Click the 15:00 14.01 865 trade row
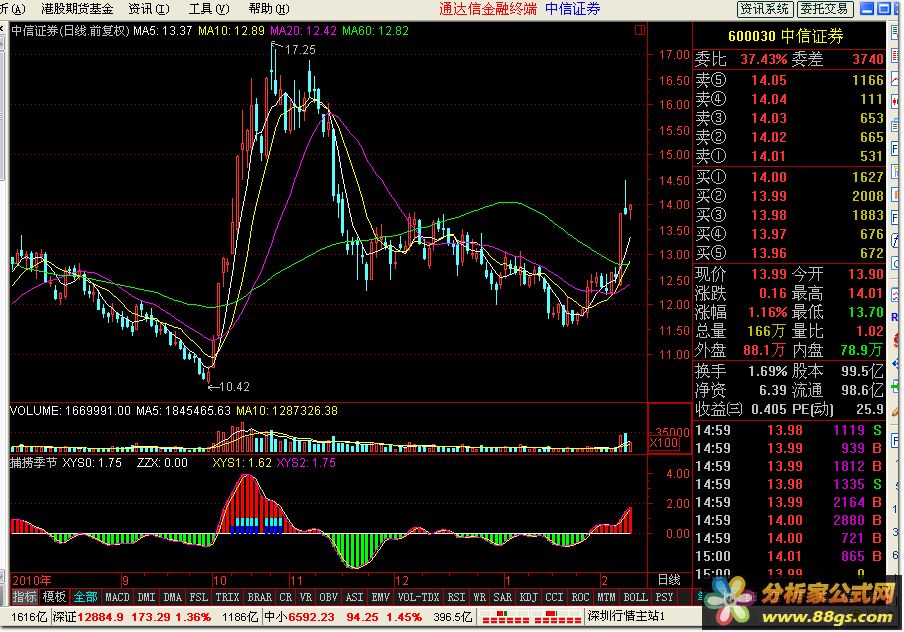The height and width of the screenshot is (632, 904). (x=789, y=556)
